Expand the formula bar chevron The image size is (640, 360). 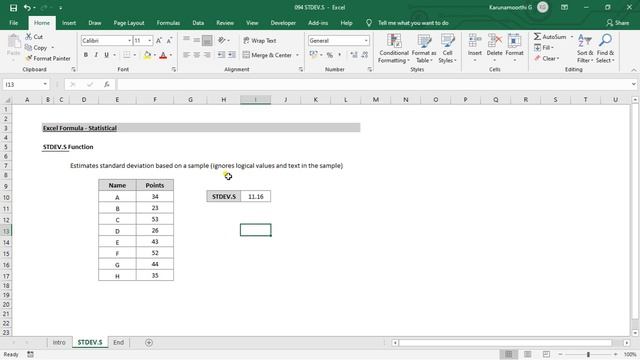tap(633, 84)
